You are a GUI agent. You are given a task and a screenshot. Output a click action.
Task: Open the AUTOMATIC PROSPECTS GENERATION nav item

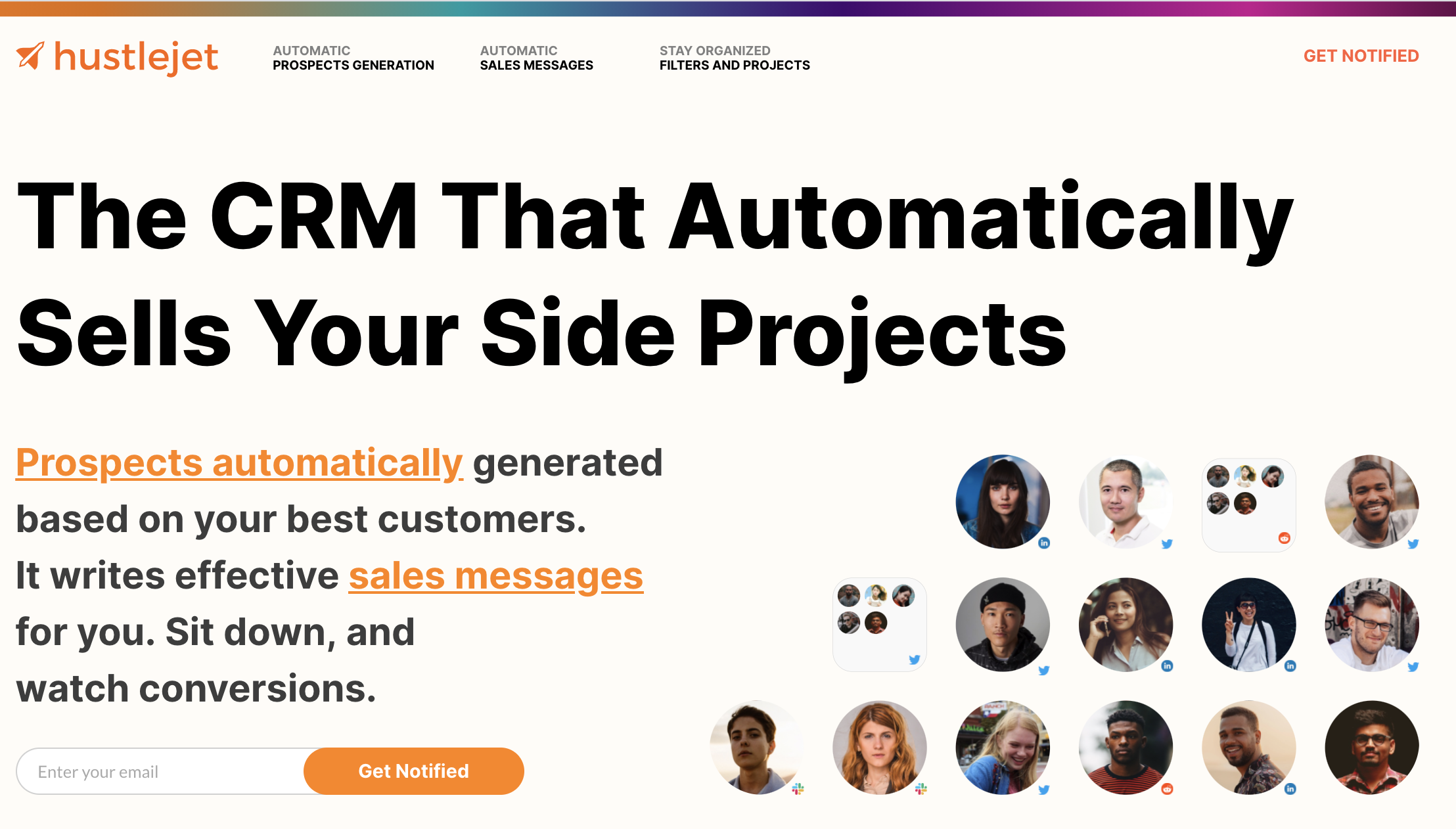pos(353,58)
